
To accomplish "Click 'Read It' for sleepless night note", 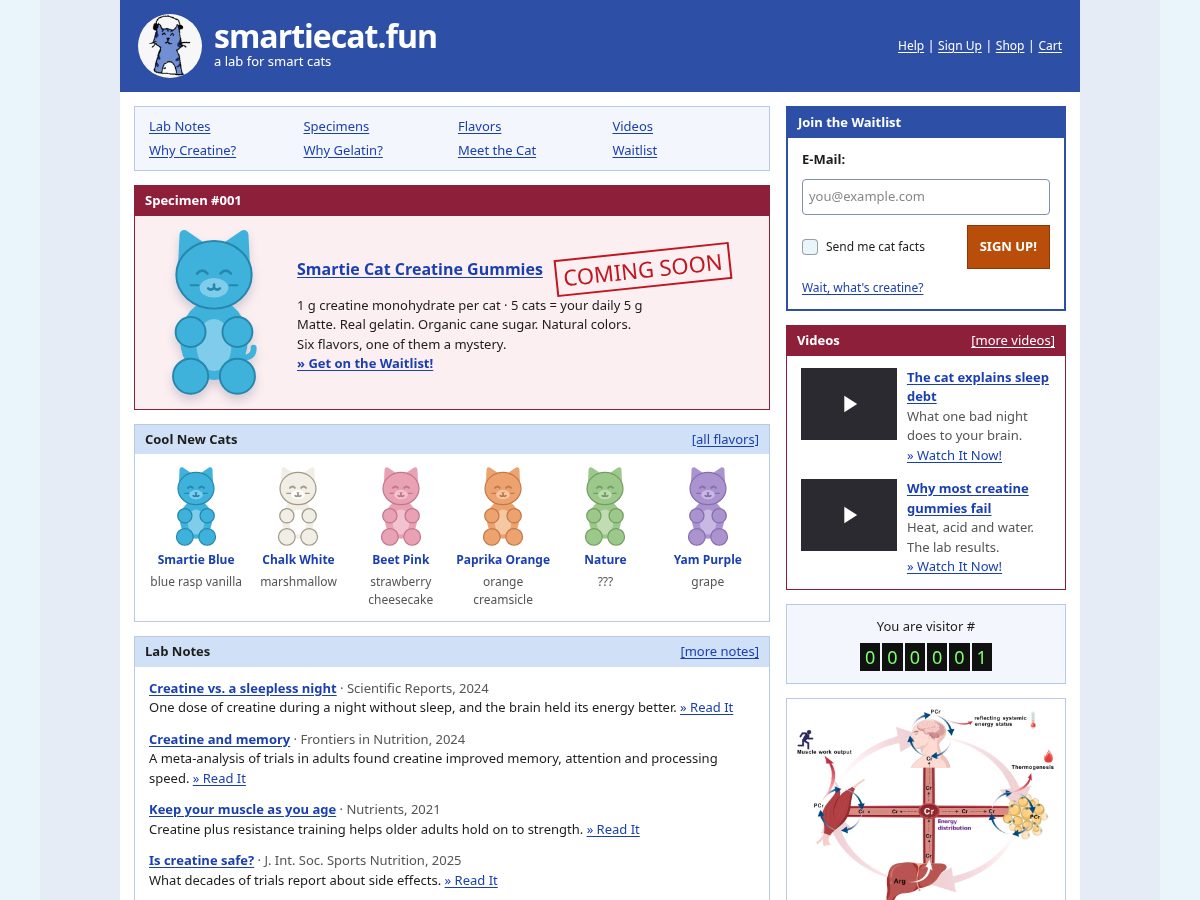I will click(706, 708).
